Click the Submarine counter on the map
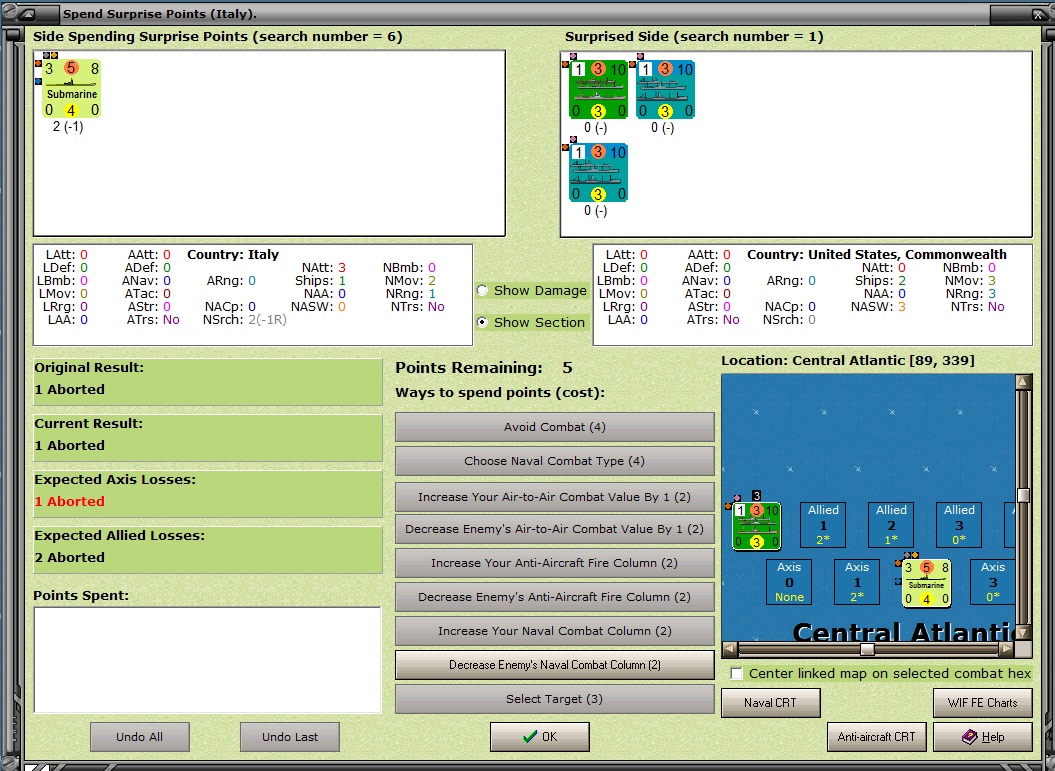1055x771 pixels. point(926,583)
